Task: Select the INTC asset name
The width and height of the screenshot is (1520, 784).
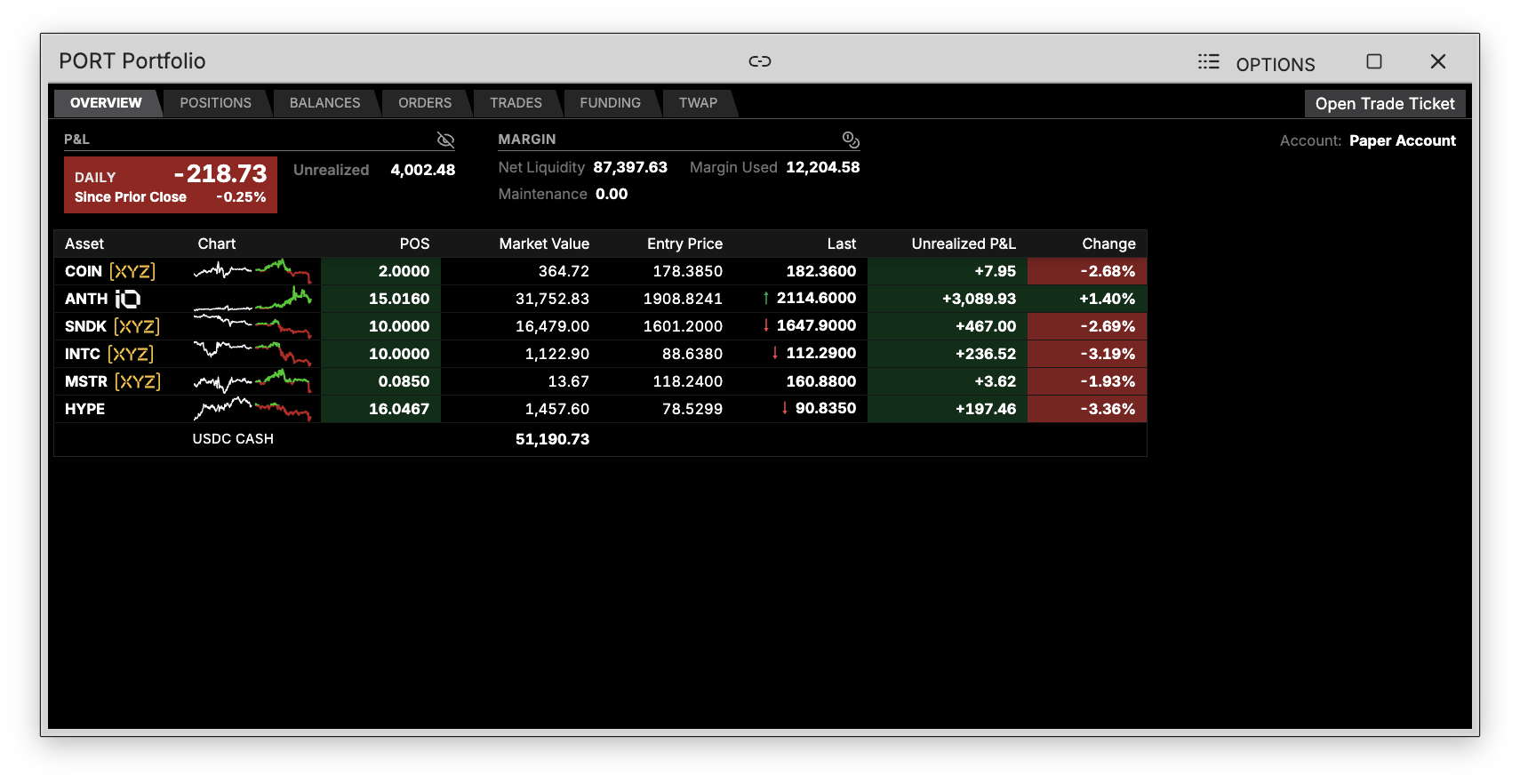Action: pyautogui.click(x=83, y=354)
